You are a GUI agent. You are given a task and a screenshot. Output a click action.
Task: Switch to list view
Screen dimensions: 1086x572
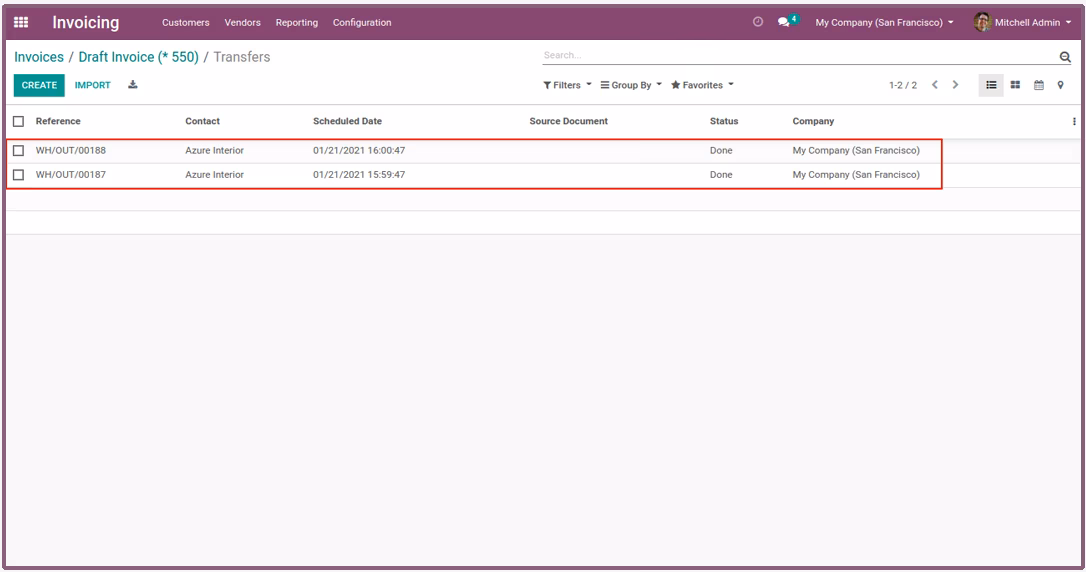pos(991,85)
